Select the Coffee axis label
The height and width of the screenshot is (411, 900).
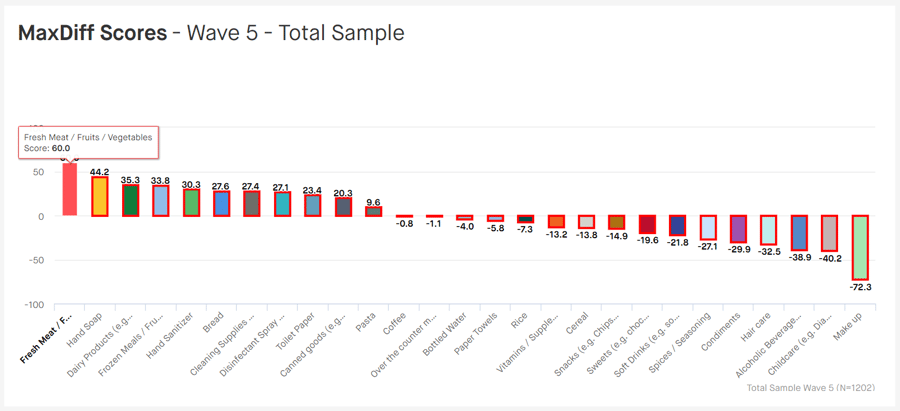397,322
